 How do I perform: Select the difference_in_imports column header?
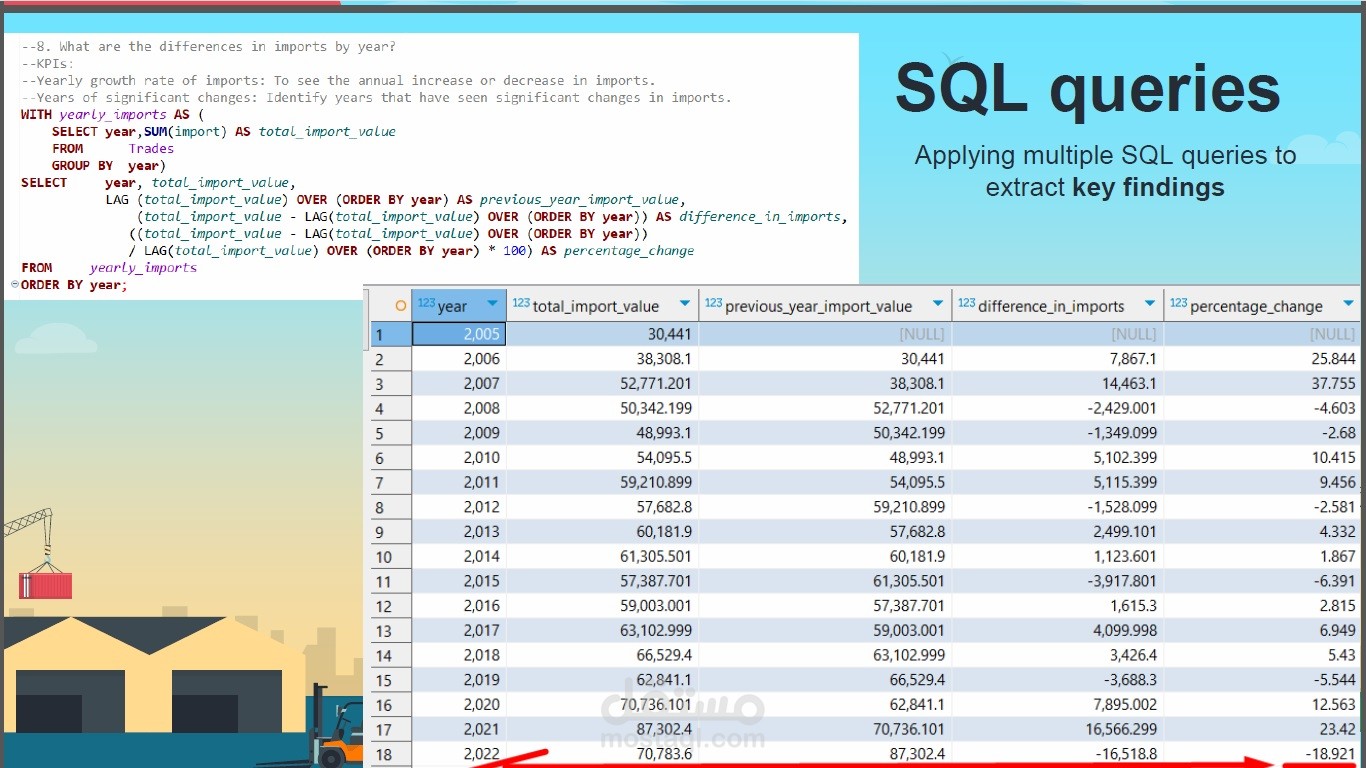tap(1058, 305)
